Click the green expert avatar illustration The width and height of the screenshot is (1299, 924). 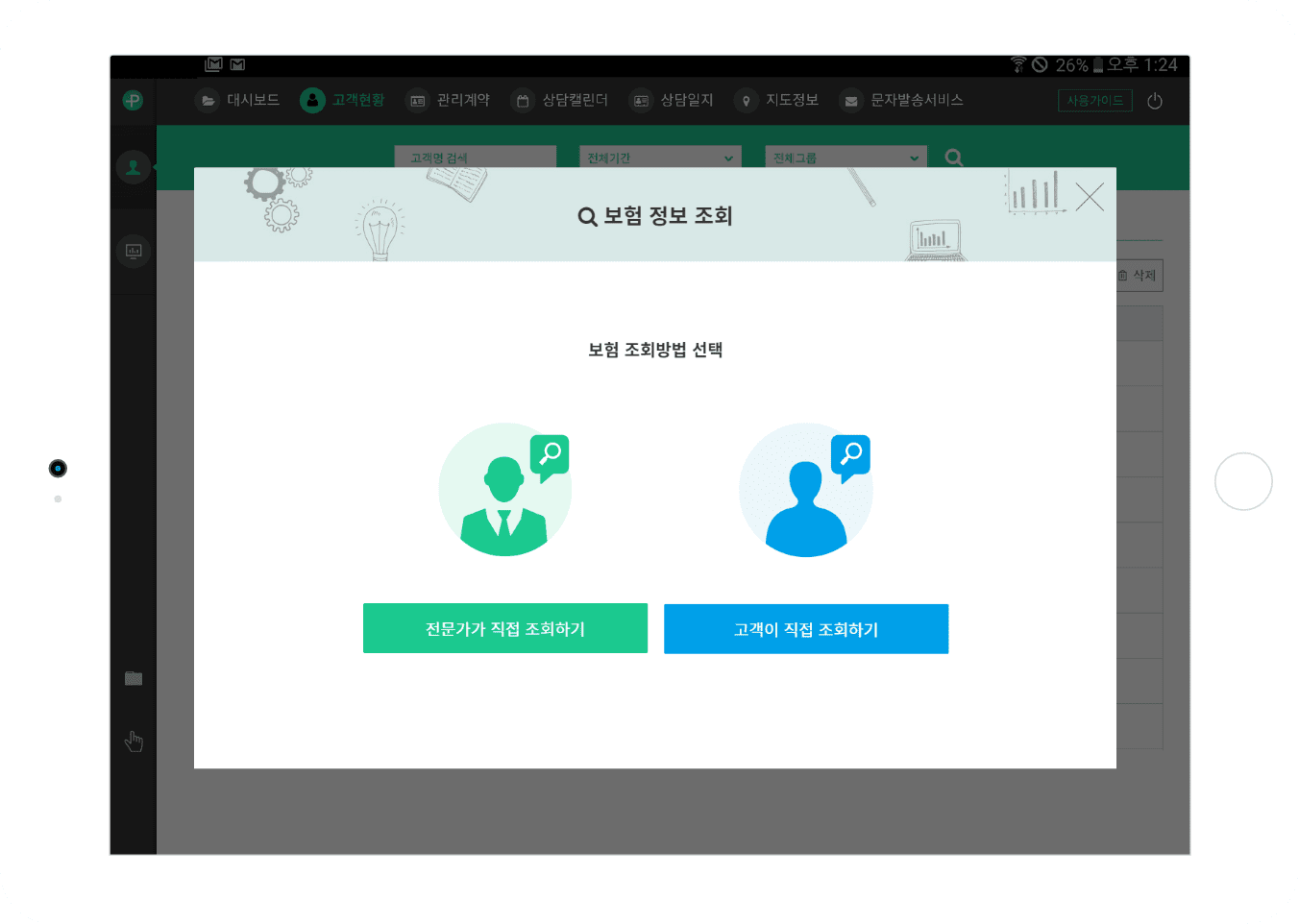click(505, 489)
